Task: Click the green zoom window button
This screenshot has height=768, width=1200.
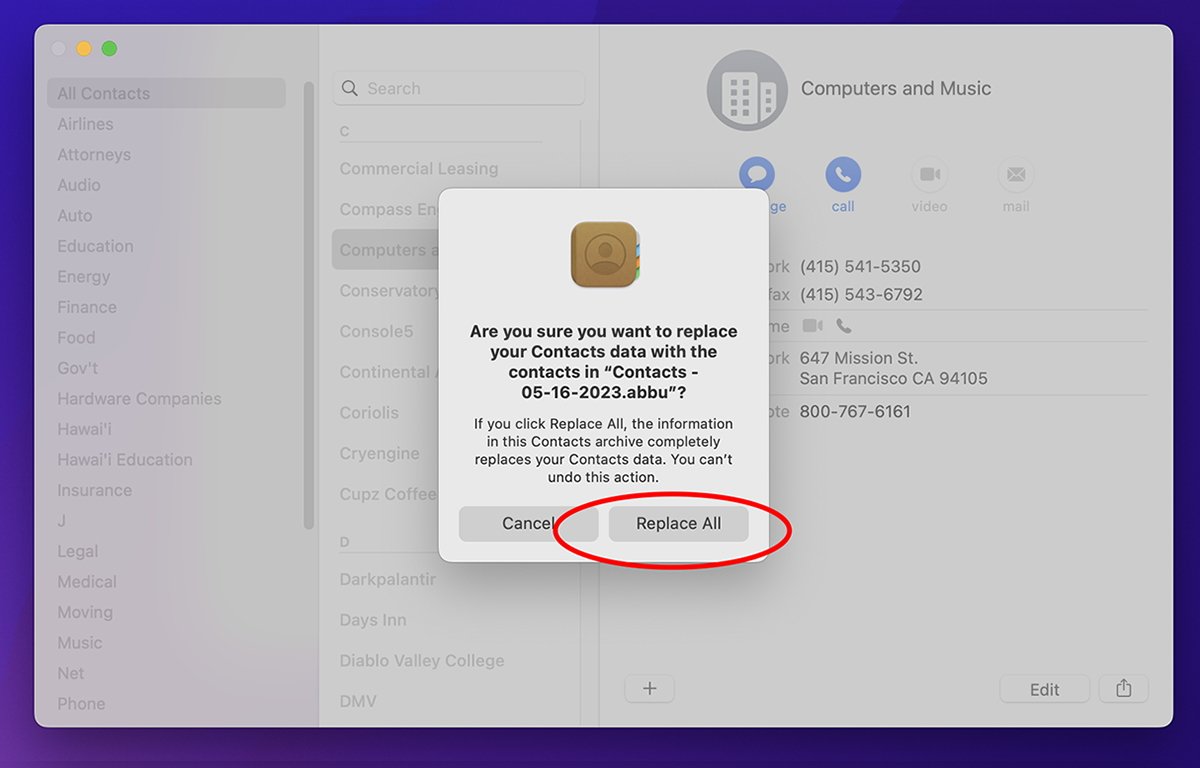Action: 110,48
